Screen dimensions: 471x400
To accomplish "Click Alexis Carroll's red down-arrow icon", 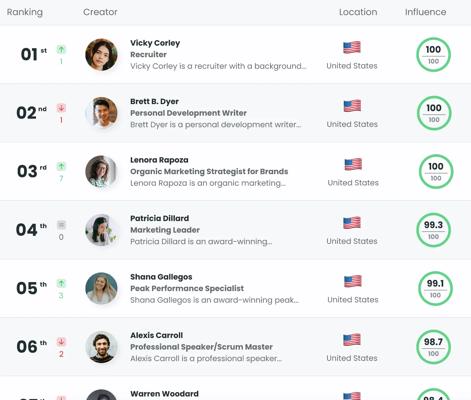I will (x=61, y=342).
